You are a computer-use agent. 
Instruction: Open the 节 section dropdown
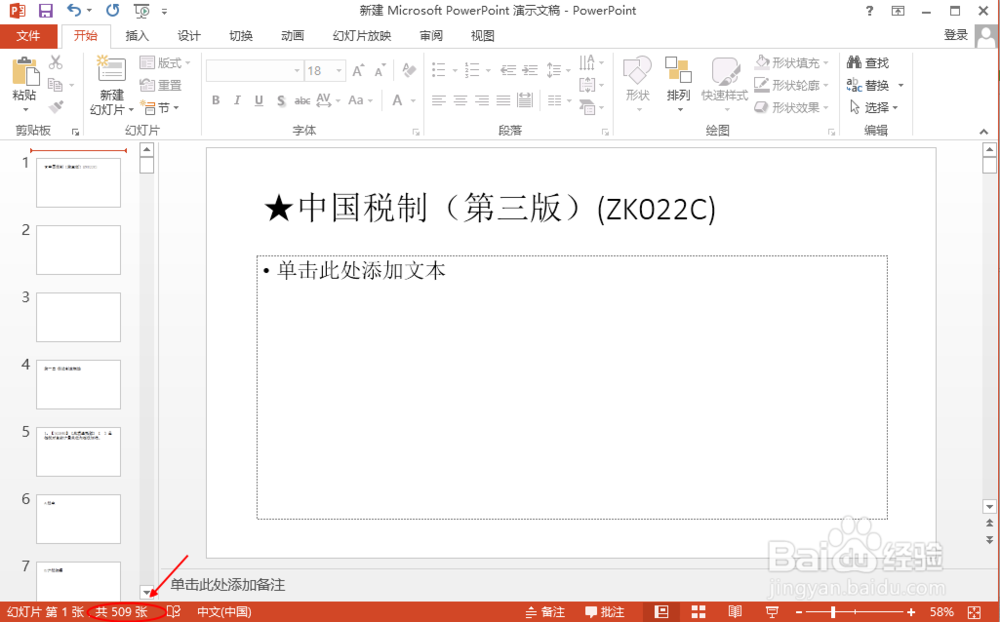[x=160, y=108]
